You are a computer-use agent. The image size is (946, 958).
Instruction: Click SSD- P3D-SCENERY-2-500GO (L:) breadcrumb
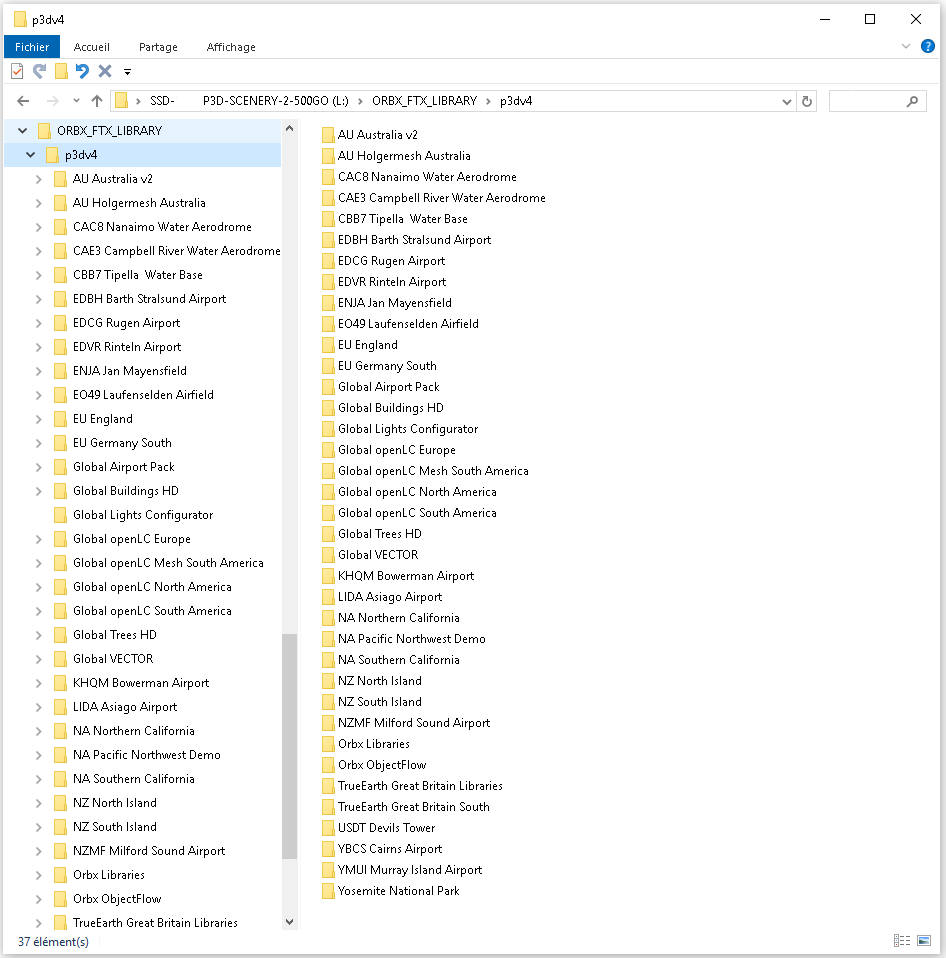click(x=249, y=101)
